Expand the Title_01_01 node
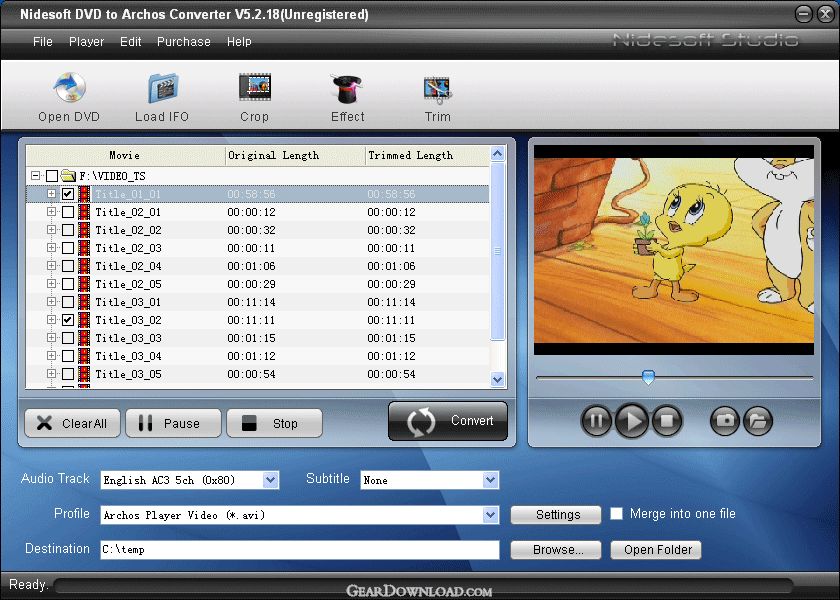840x600 pixels. (51, 193)
